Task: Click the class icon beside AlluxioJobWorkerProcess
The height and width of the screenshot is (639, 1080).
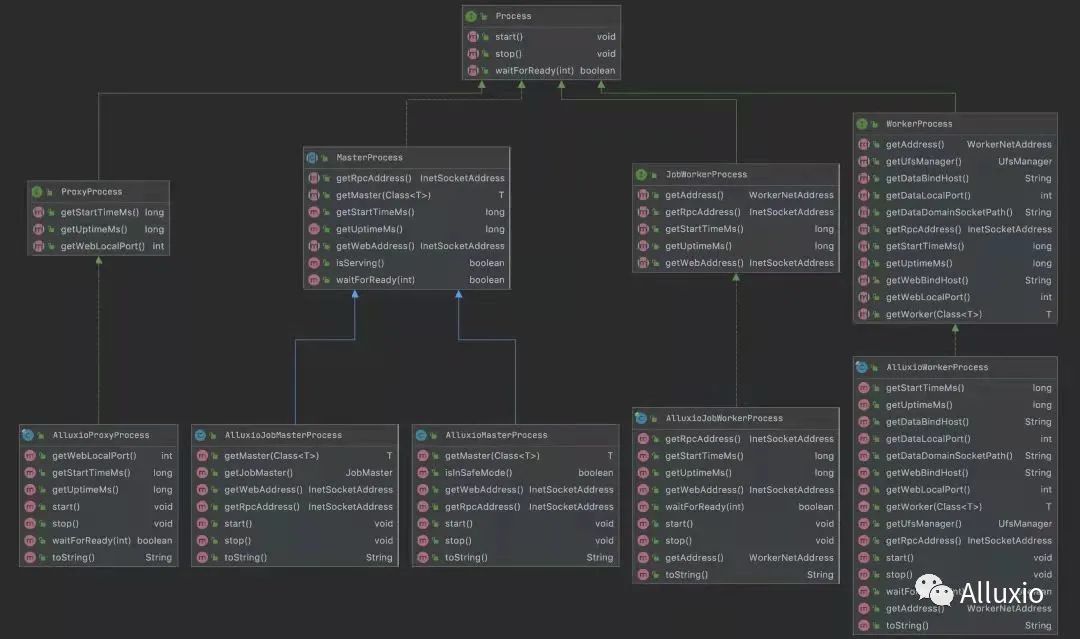Action: [x=641, y=418]
